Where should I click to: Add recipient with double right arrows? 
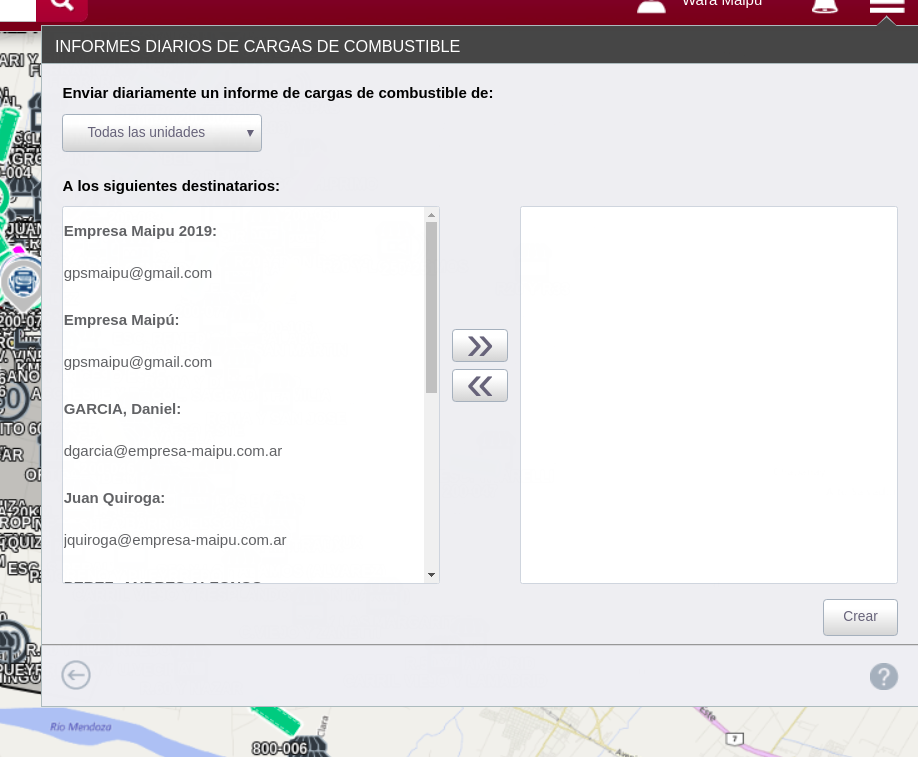(480, 346)
